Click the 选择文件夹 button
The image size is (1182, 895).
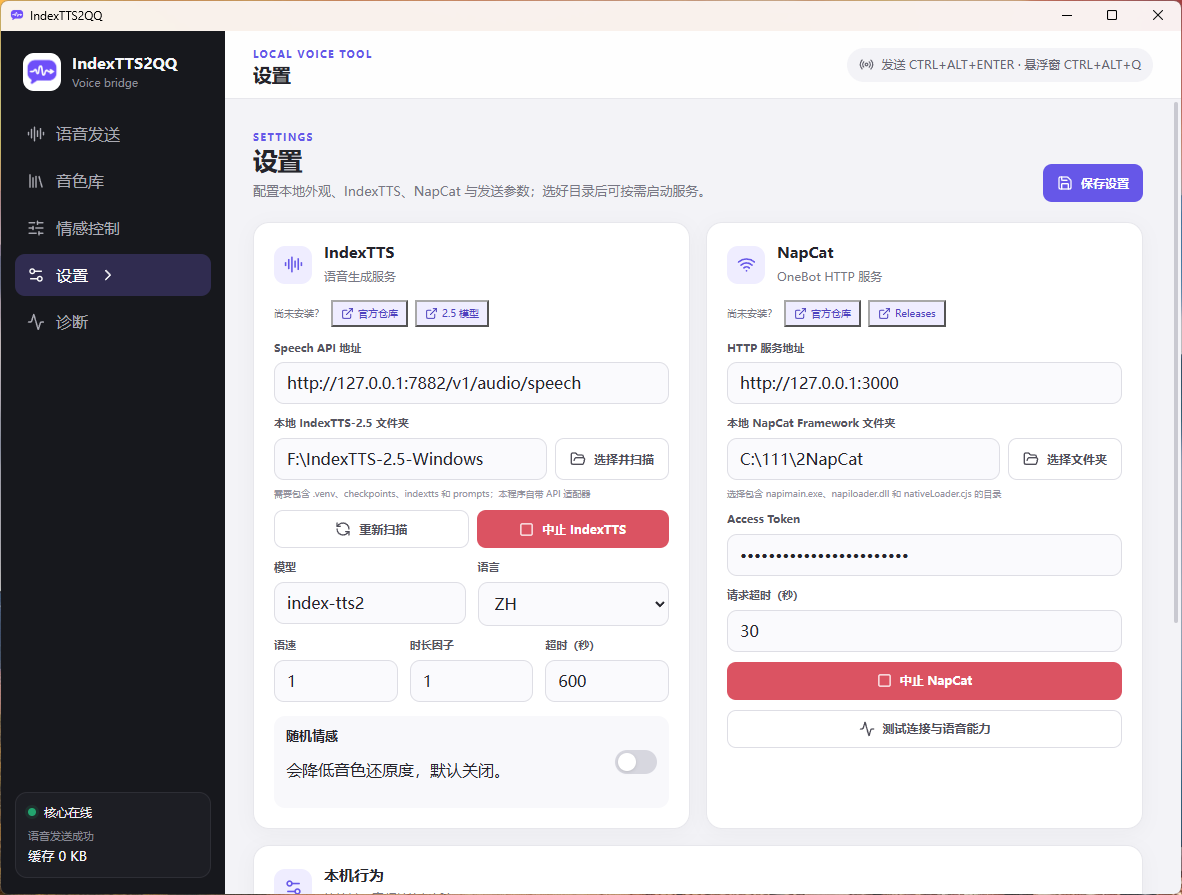click(1065, 459)
